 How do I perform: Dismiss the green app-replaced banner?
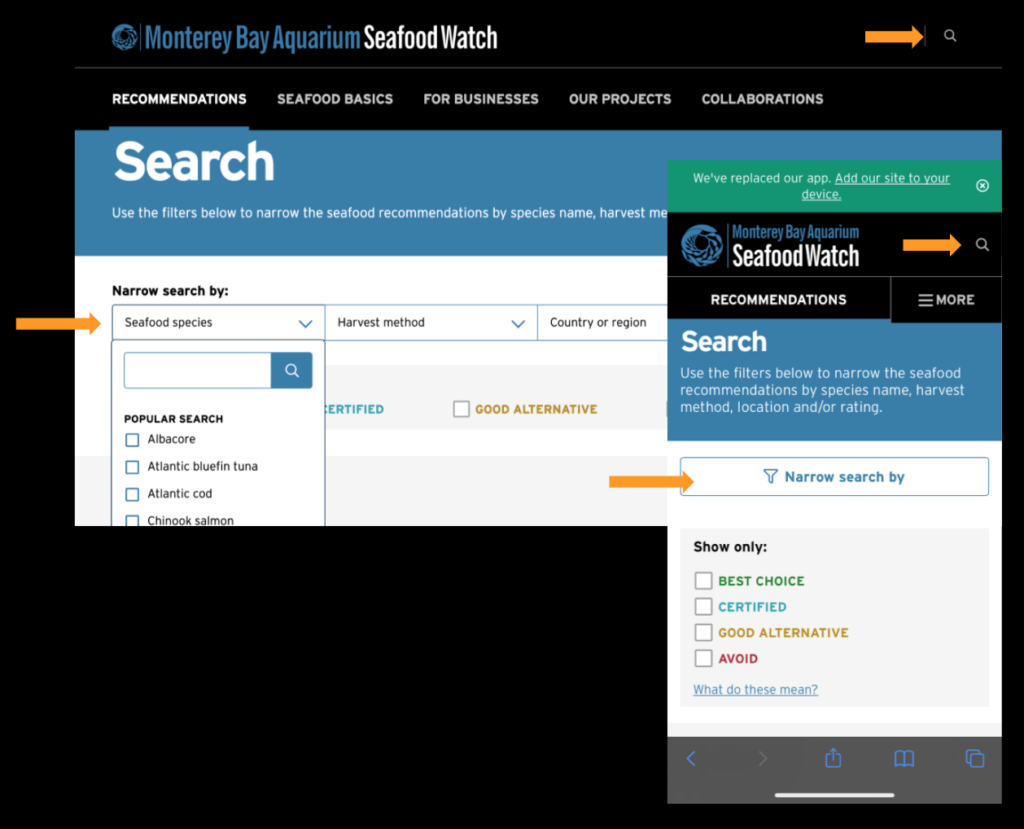982,186
